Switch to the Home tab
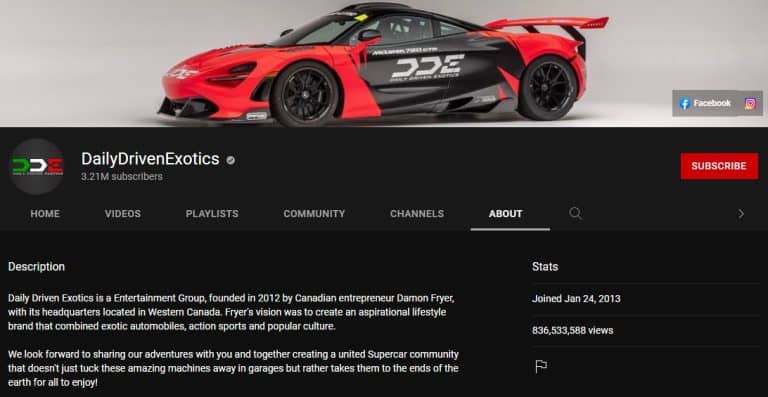 tap(45, 213)
